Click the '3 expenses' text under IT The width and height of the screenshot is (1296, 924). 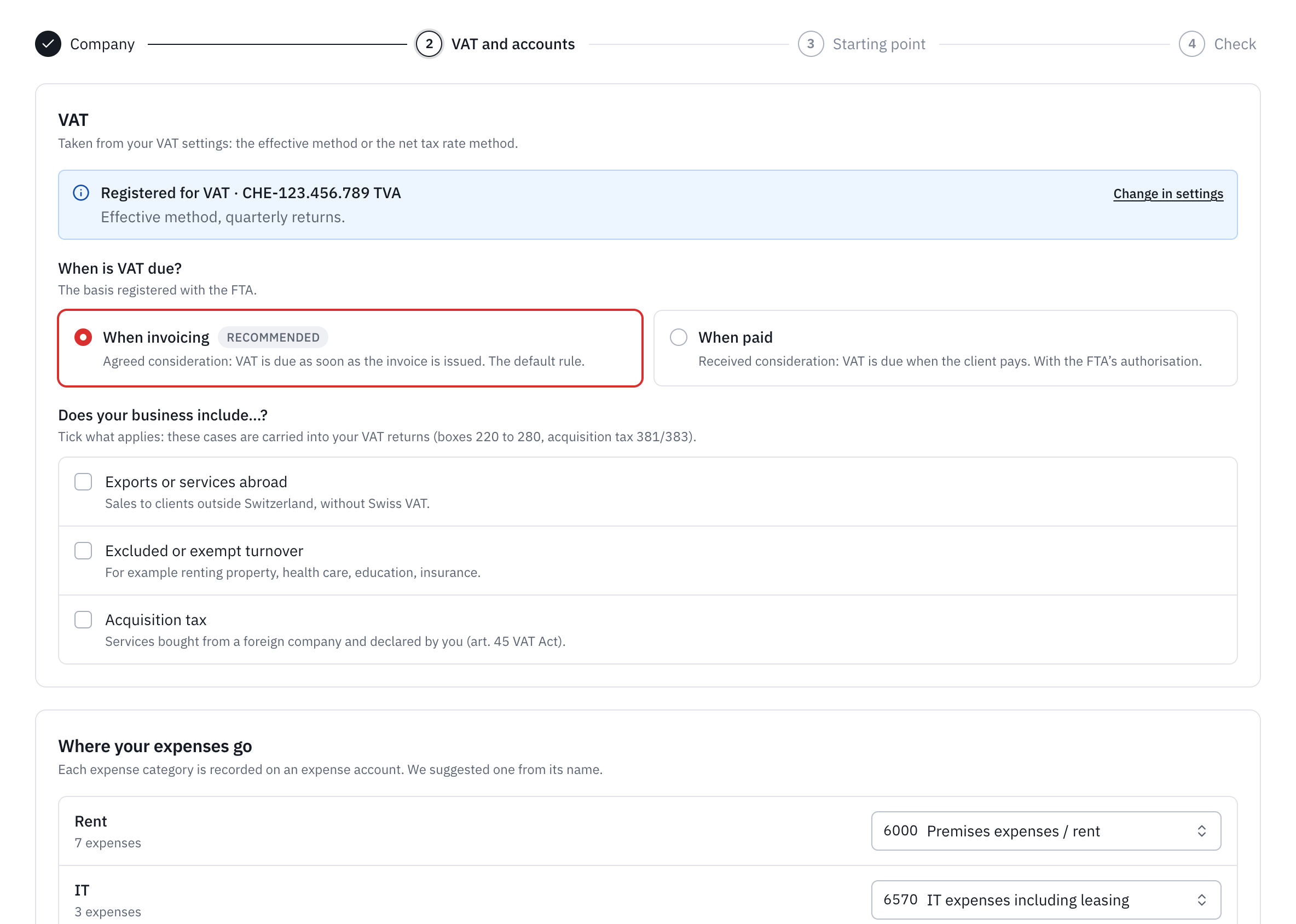(107, 911)
